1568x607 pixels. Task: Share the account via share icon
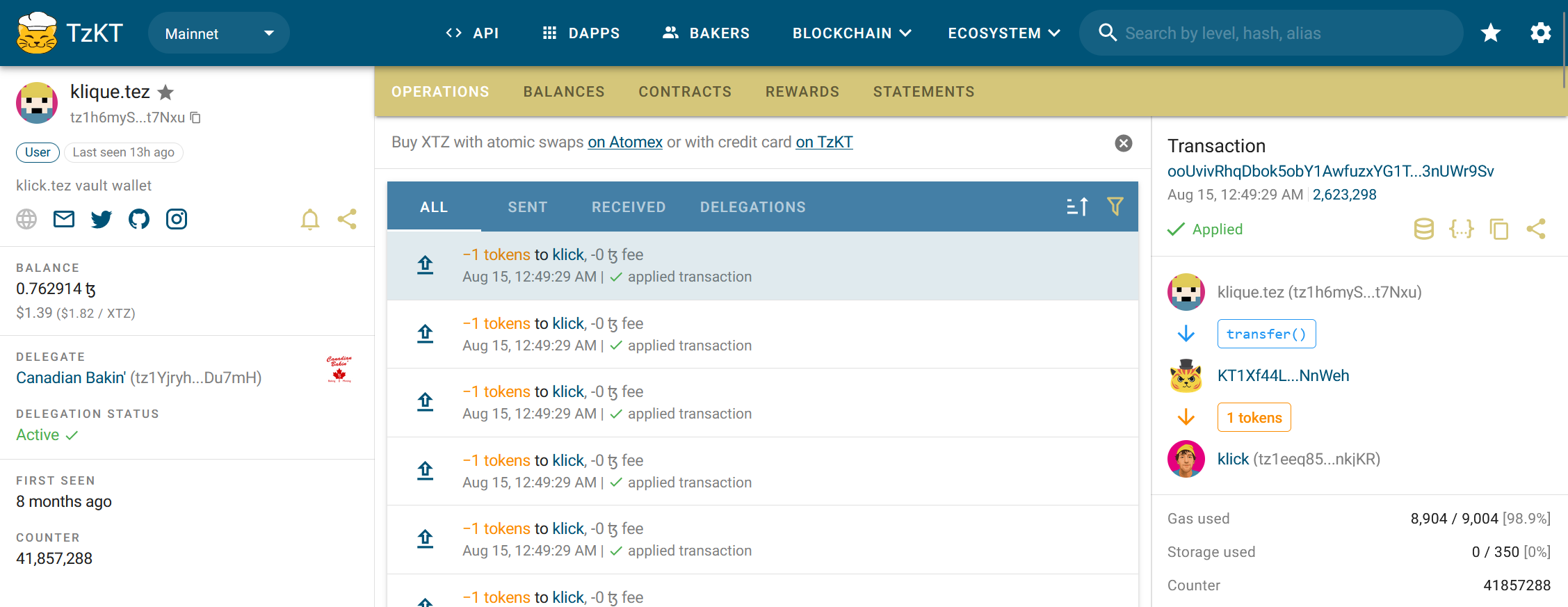tap(347, 219)
